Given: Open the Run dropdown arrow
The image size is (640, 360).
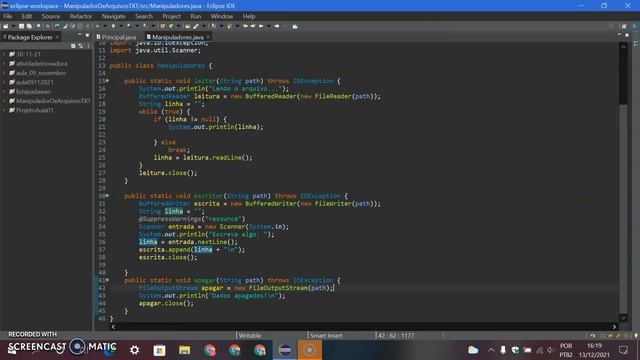Looking at the screenshot, I should [x=121, y=26].
